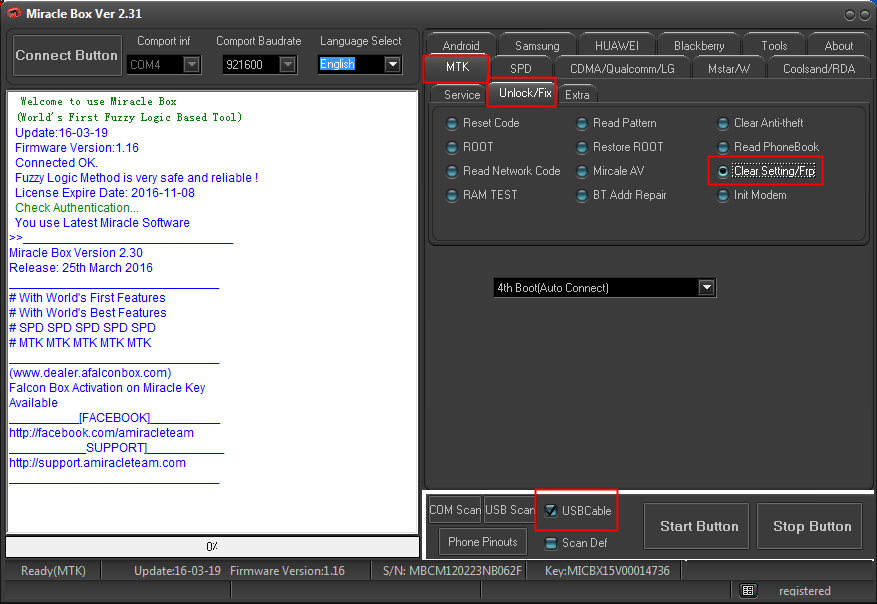Open the Samsung tab
This screenshot has width=877, height=604.
click(537, 45)
